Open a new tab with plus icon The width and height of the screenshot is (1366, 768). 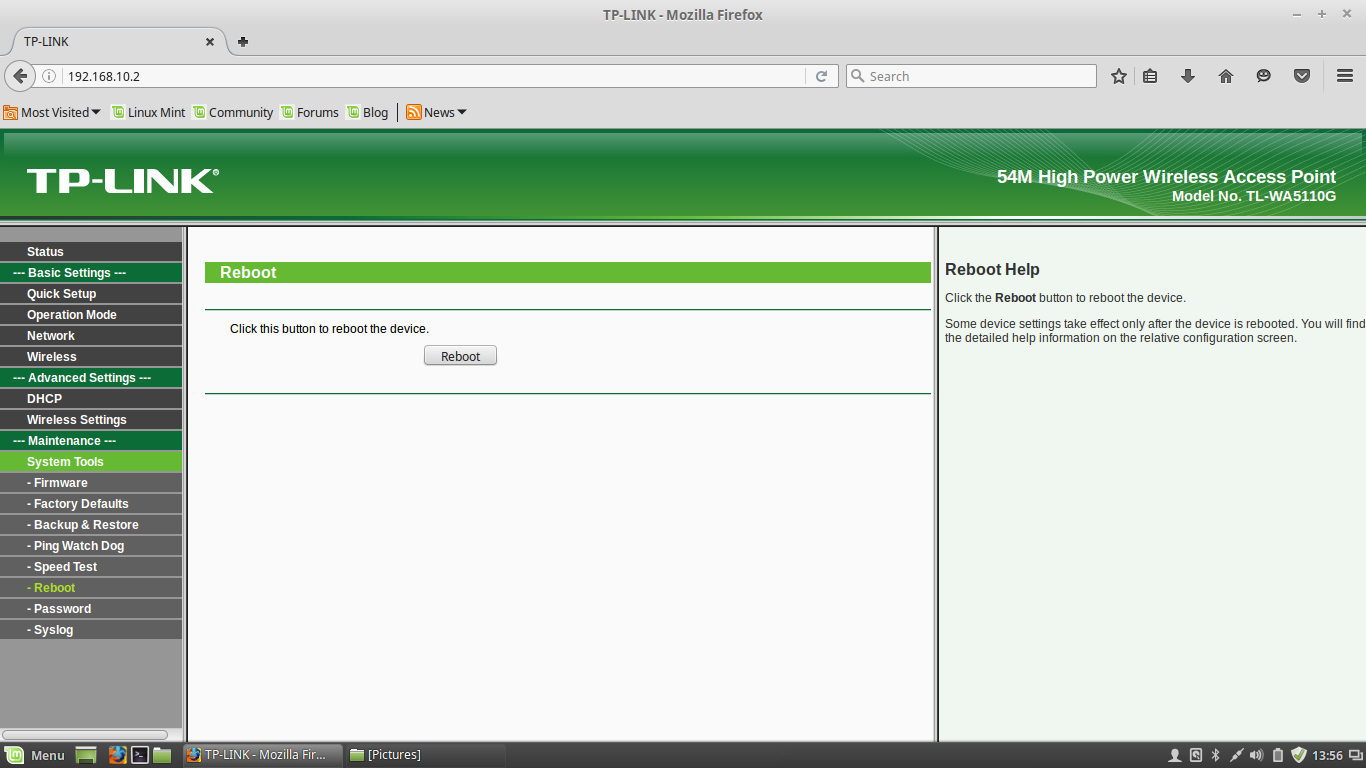click(x=243, y=42)
